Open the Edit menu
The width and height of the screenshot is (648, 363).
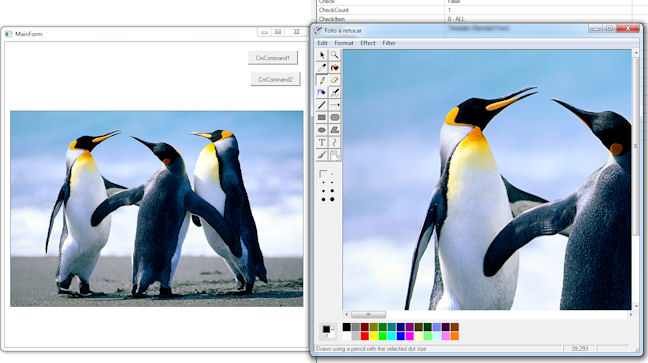tap(322, 43)
